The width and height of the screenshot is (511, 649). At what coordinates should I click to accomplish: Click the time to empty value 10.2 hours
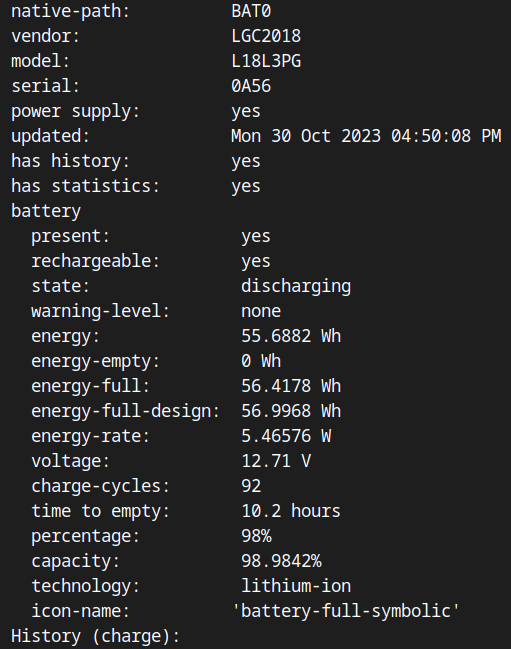click(291, 511)
